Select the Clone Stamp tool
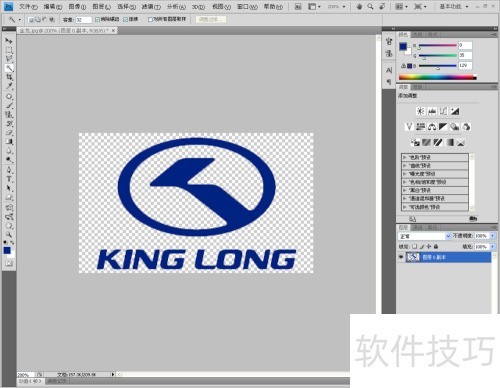 9,115
